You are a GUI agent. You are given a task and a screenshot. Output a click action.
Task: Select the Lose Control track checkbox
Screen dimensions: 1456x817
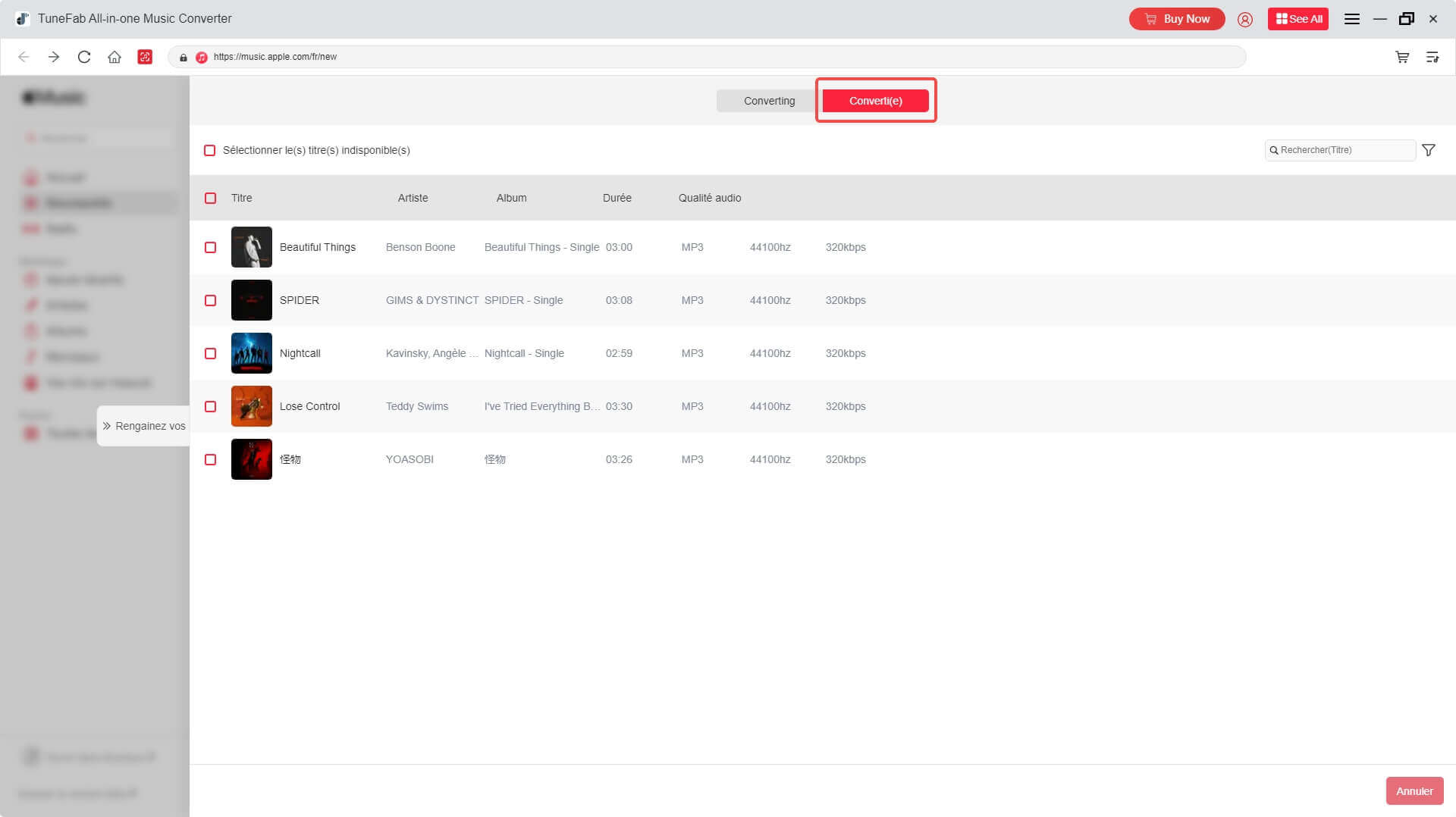[x=211, y=406]
